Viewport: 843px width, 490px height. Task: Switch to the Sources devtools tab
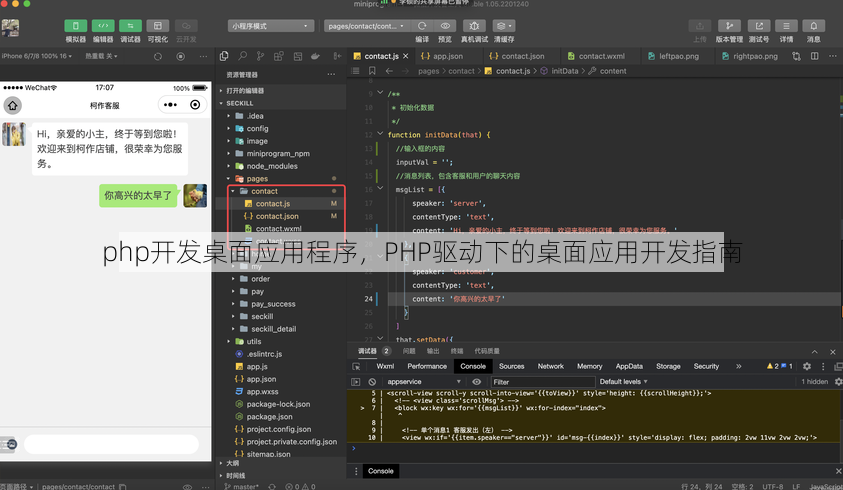tap(511, 366)
